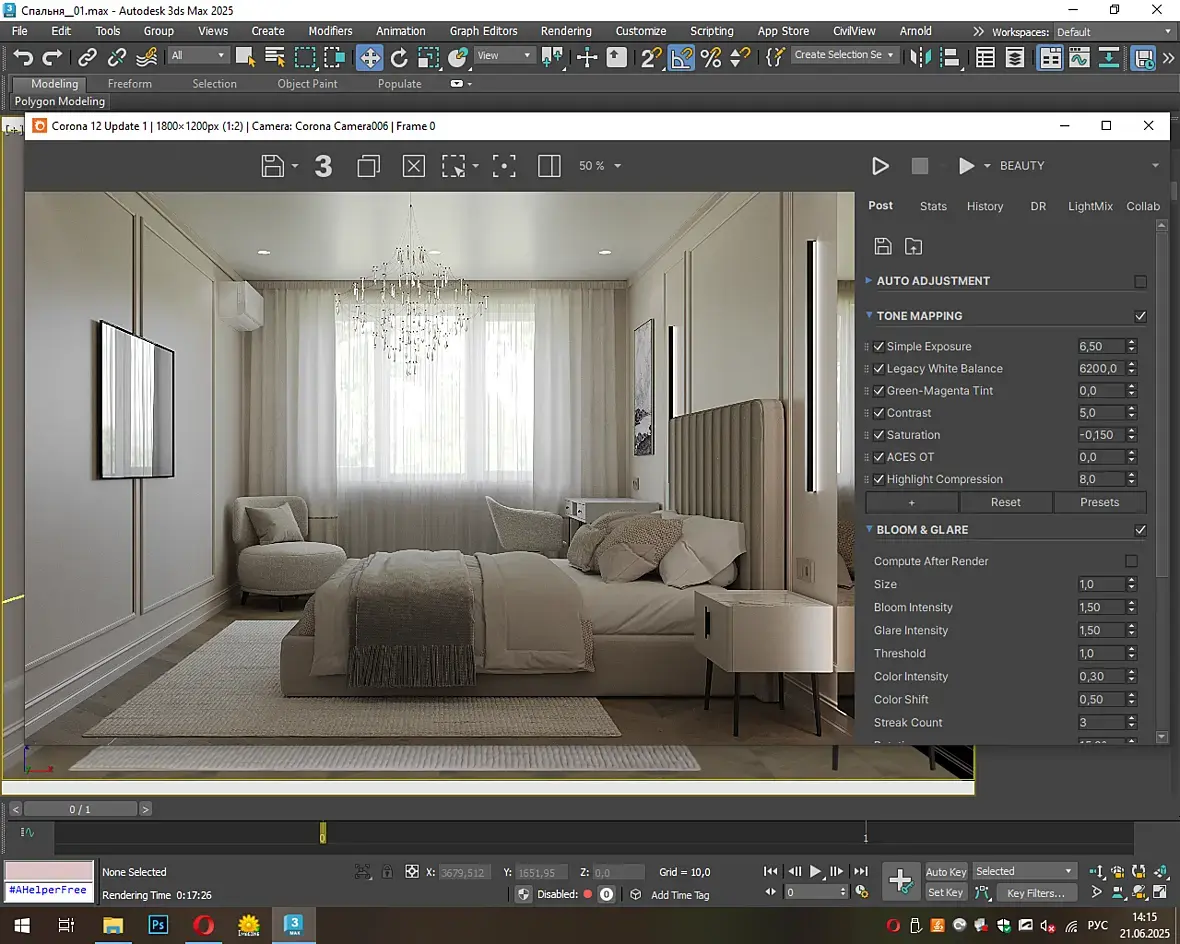Click the Save image icon in the Corona frame buffer
The width and height of the screenshot is (1180, 944).
pyautogui.click(x=273, y=166)
